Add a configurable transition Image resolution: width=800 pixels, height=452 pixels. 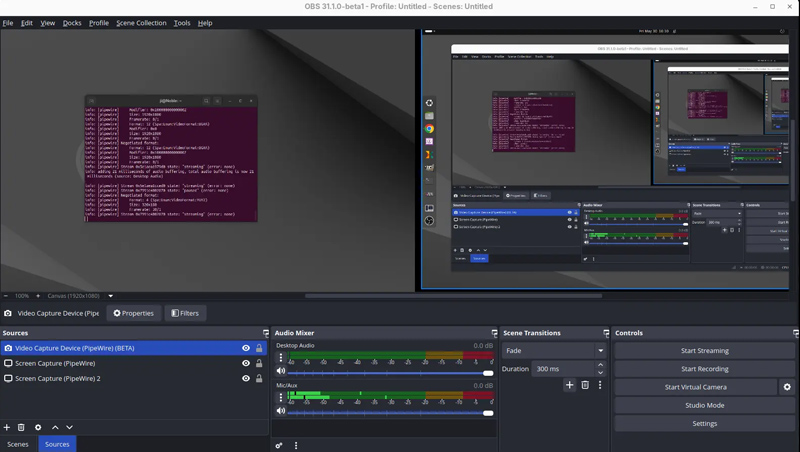click(x=570, y=385)
